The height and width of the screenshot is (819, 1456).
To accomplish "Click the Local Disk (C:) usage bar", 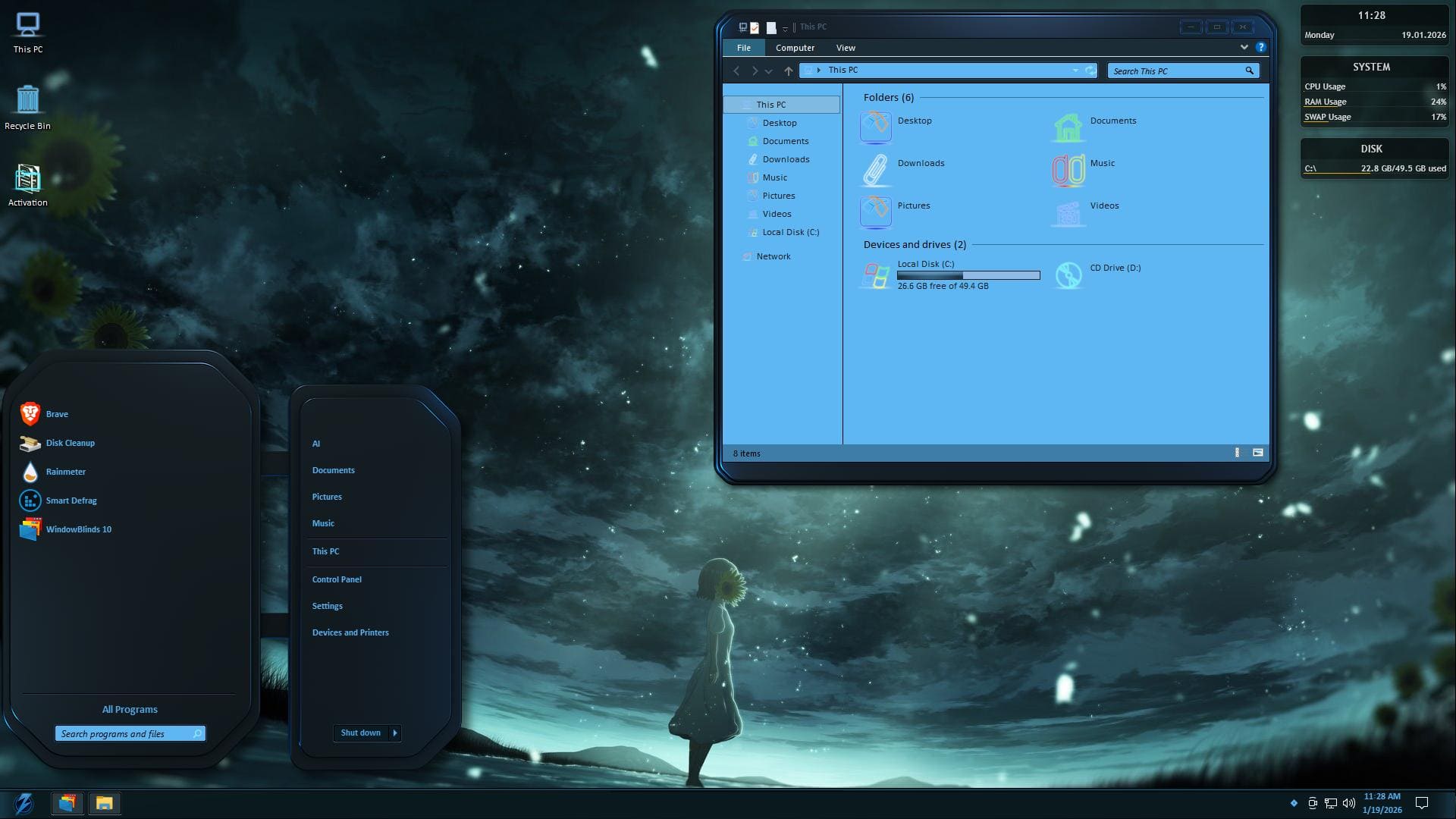I will [x=968, y=275].
